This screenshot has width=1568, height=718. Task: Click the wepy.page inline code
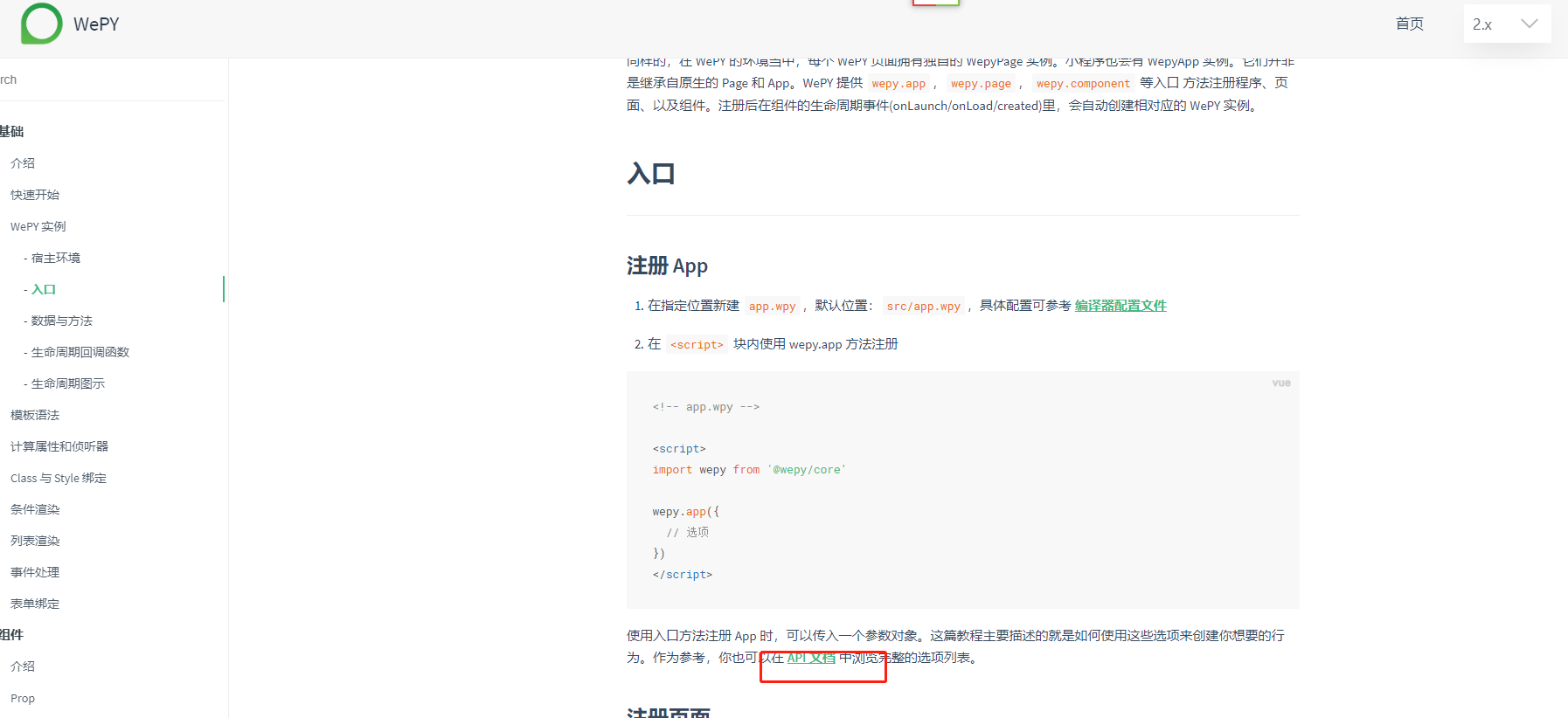(981, 84)
